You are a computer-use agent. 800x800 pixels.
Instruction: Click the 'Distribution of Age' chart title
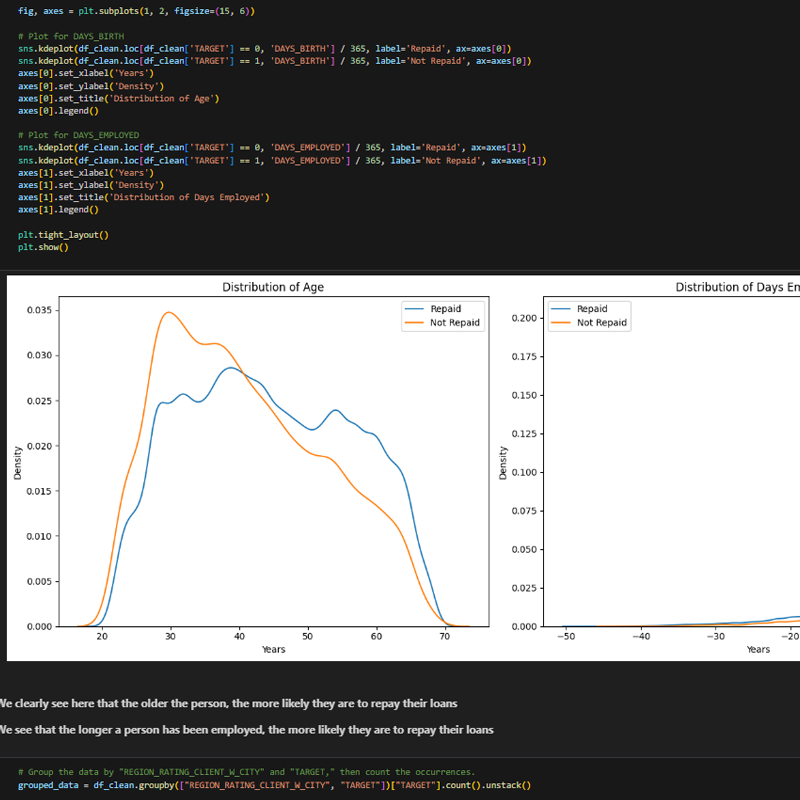273,288
